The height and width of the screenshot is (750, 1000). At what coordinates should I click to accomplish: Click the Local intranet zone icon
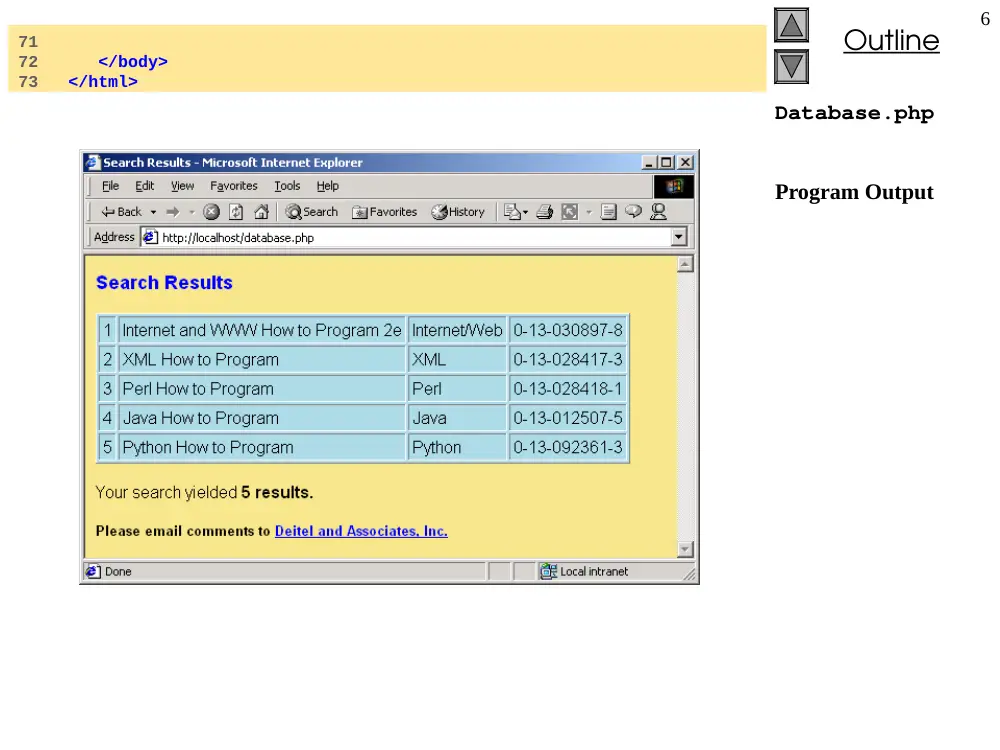[x=548, y=571]
